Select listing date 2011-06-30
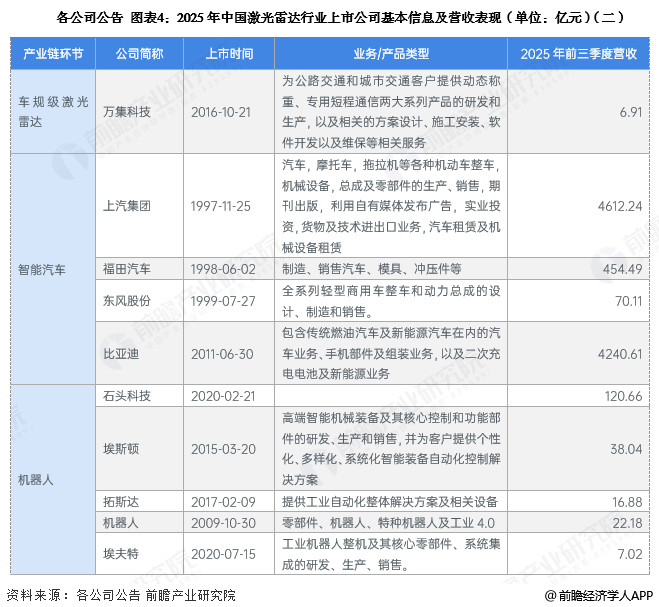The width and height of the screenshot is (659, 607). tap(222, 354)
